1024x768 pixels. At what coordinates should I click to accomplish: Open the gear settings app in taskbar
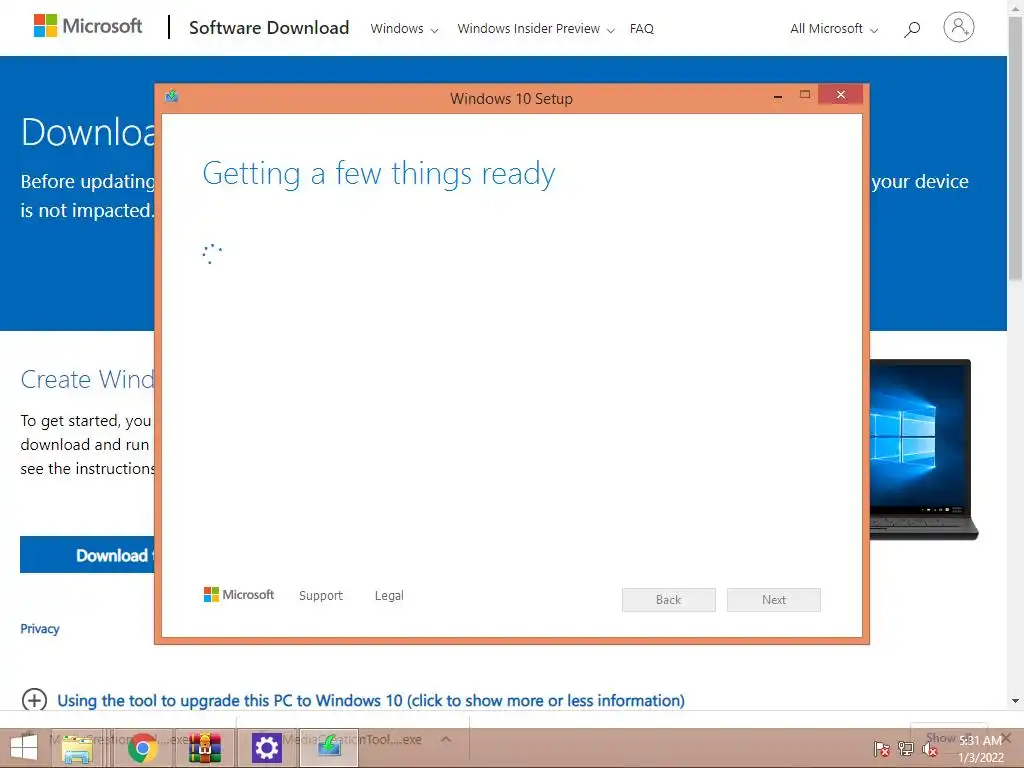[x=266, y=748]
